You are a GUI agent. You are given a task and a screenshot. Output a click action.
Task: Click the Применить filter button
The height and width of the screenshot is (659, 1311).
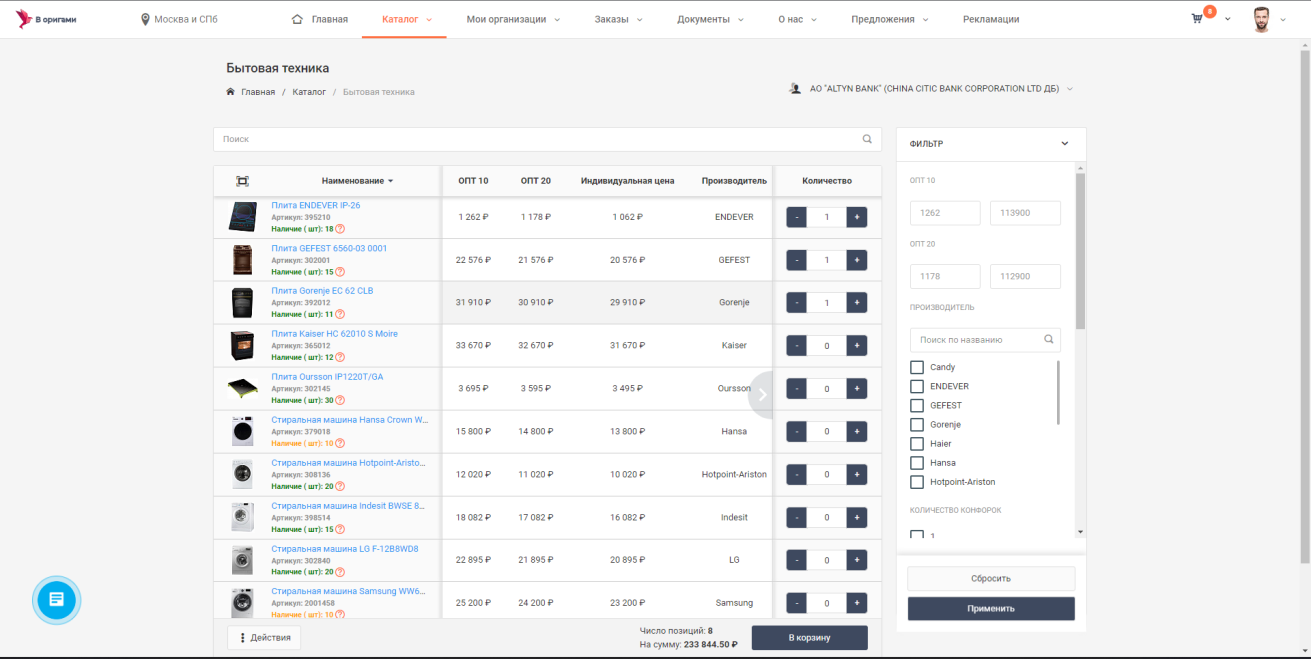pos(991,608)
